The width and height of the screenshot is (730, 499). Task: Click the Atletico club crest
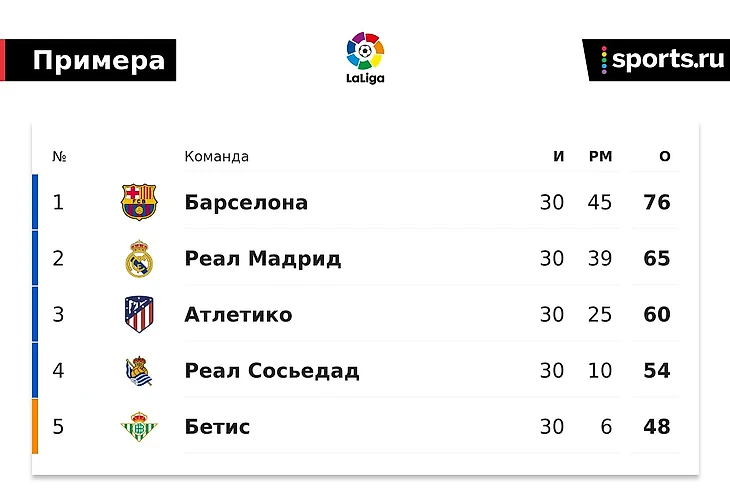click(x=139, y=314)
